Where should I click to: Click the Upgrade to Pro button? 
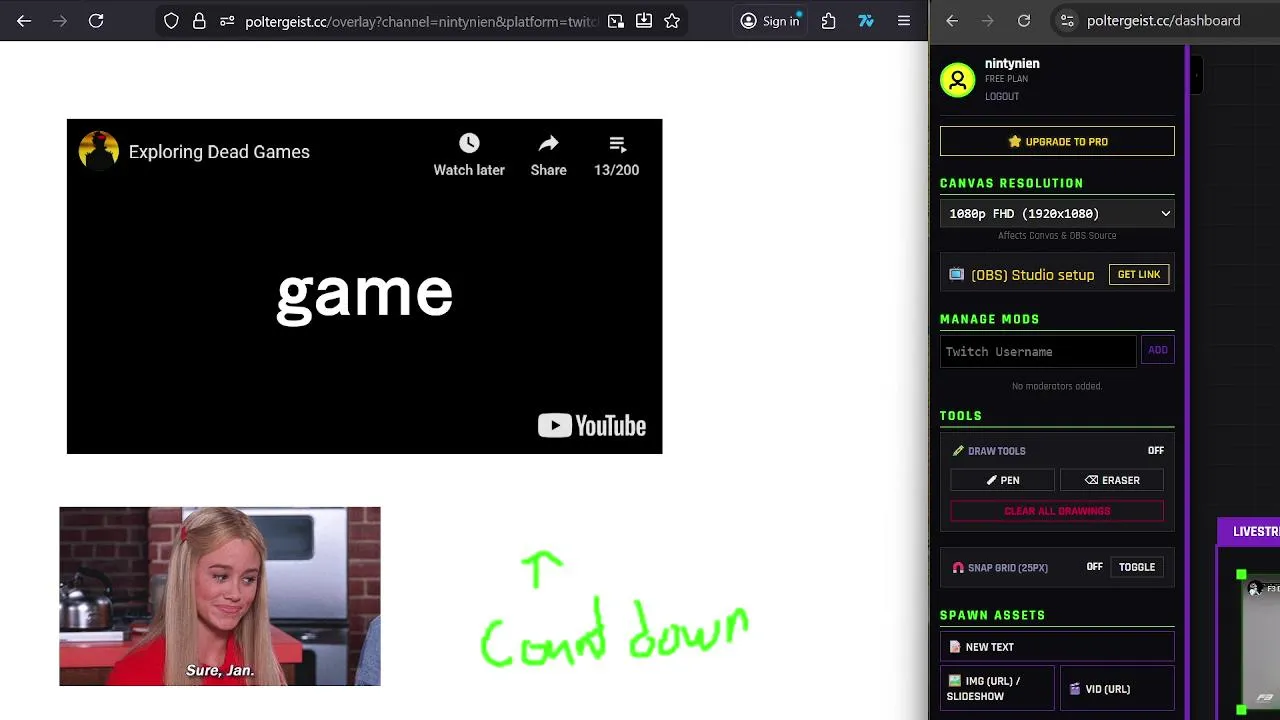click(x=1057, y=141)
